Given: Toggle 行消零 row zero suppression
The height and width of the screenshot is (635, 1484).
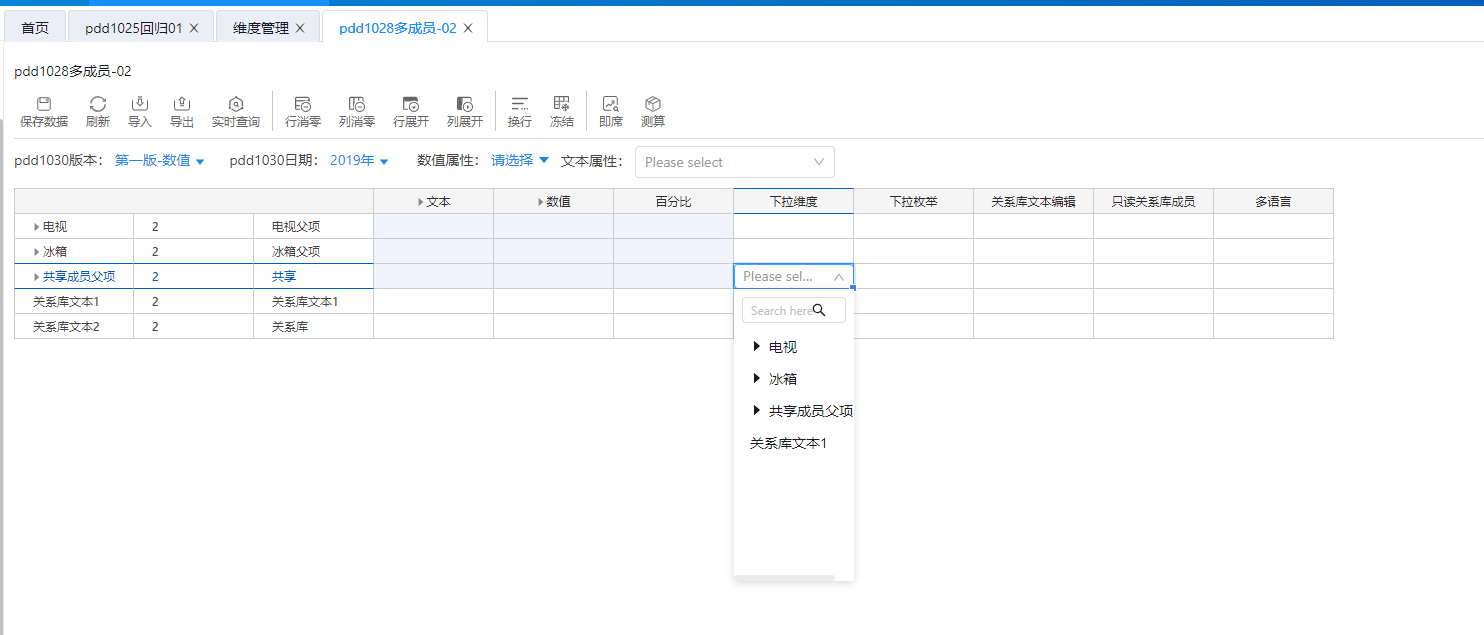Looking at the screenshot, I should tap(302, 104).
